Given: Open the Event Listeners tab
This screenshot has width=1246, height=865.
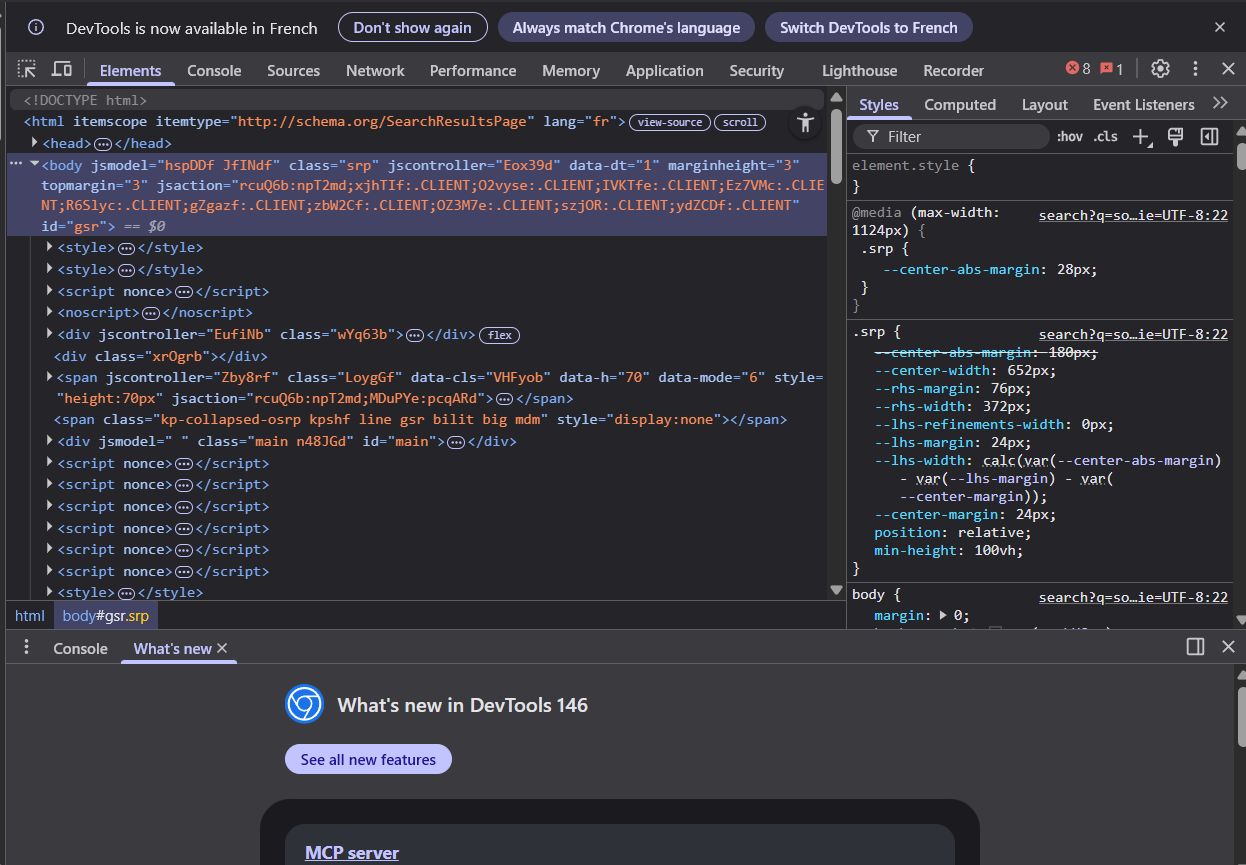Looking at the screenshot, I should tap(1143, 104).
